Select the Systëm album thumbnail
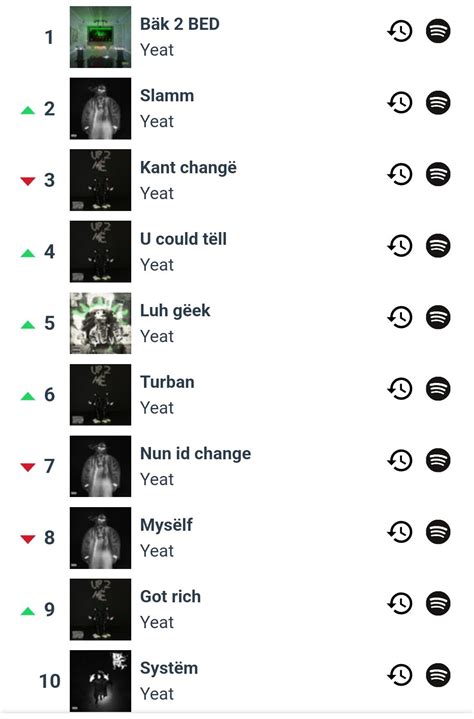474x719 pixels. [x=100, y=681]
